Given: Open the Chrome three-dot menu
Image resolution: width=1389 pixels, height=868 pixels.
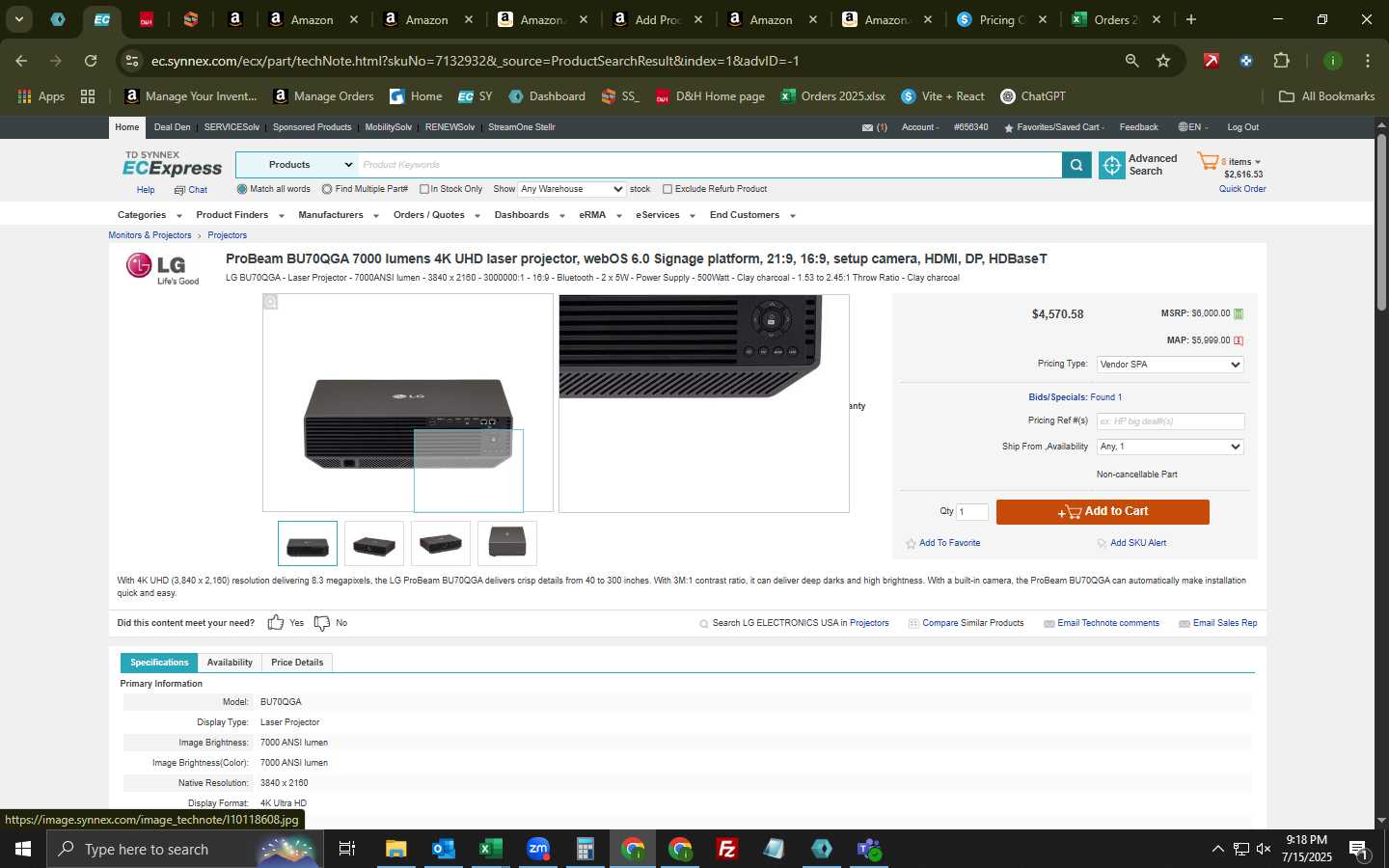Looking at the screenshot, I should (1368, 61).
